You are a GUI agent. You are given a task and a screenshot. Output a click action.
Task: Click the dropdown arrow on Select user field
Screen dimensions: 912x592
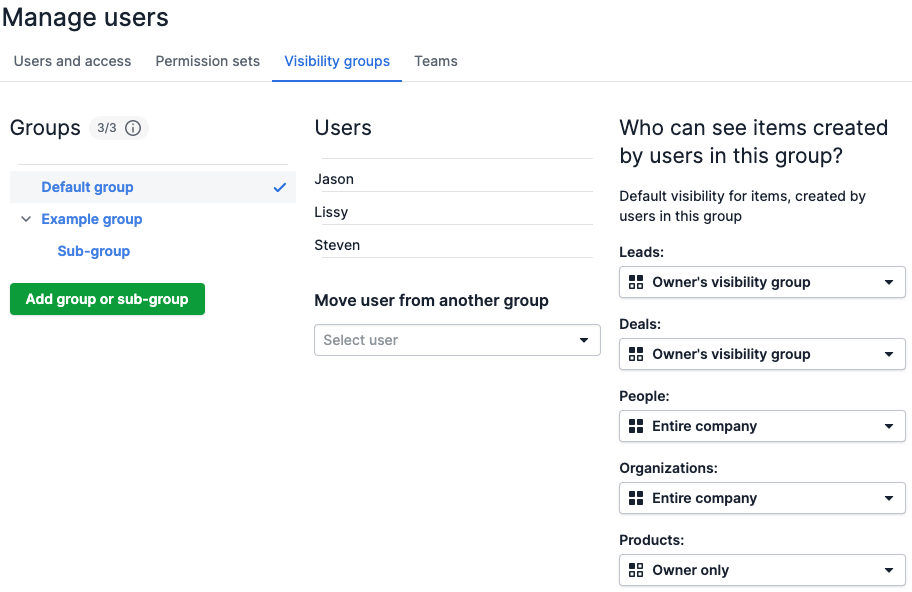coord(583,340)
